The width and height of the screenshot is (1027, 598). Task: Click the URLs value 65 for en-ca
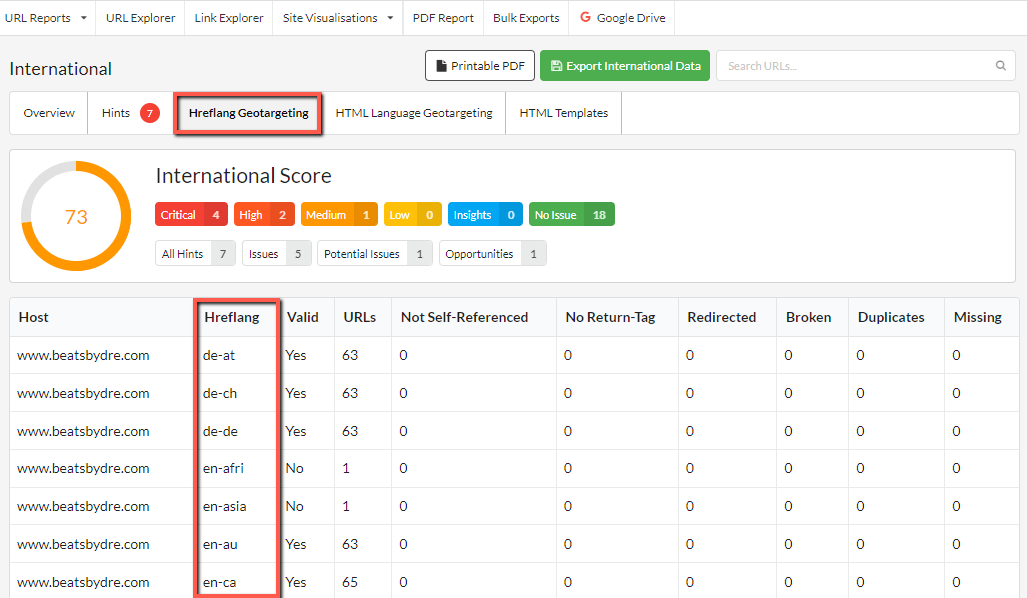coord(350,582)
